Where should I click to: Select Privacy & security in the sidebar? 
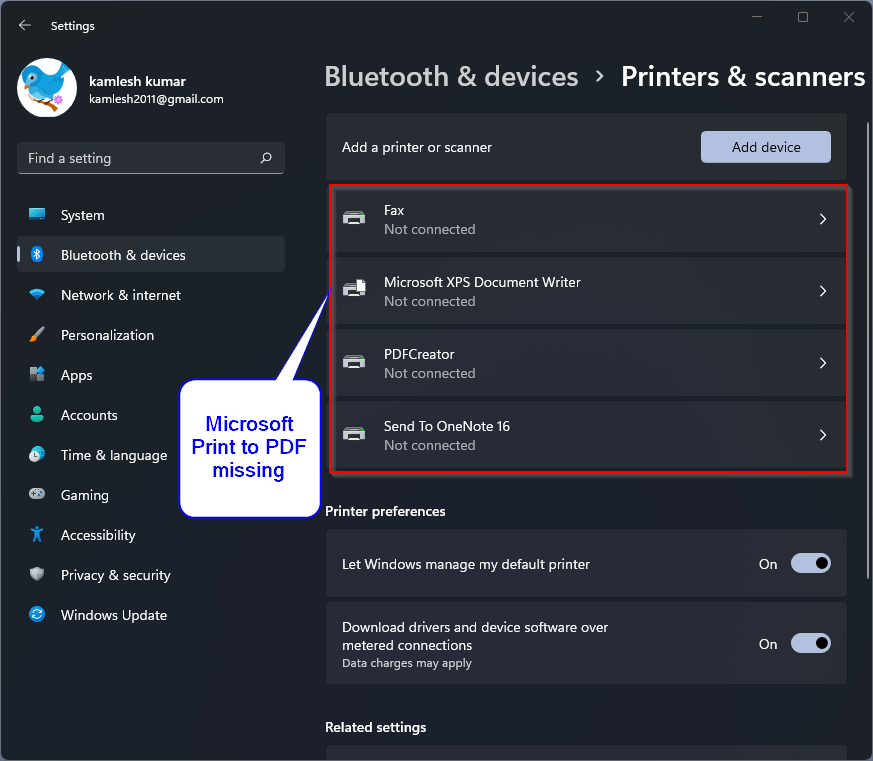37,575
